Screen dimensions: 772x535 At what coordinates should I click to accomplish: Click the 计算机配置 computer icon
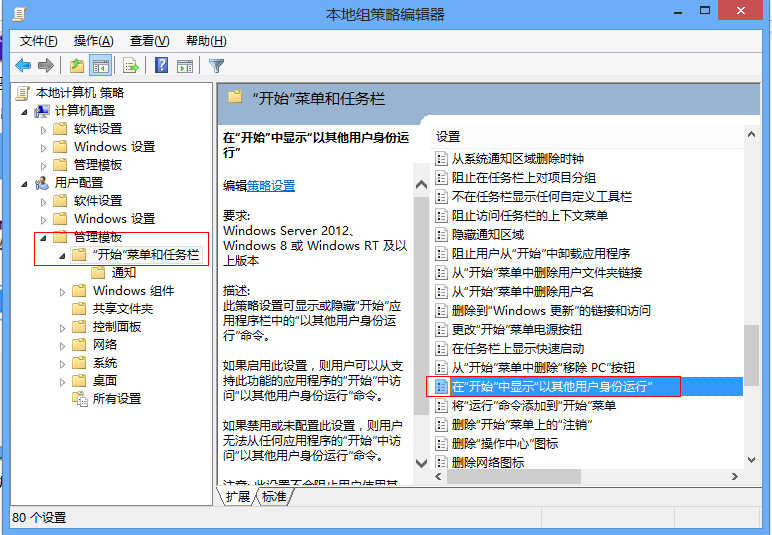click(42, 111)
